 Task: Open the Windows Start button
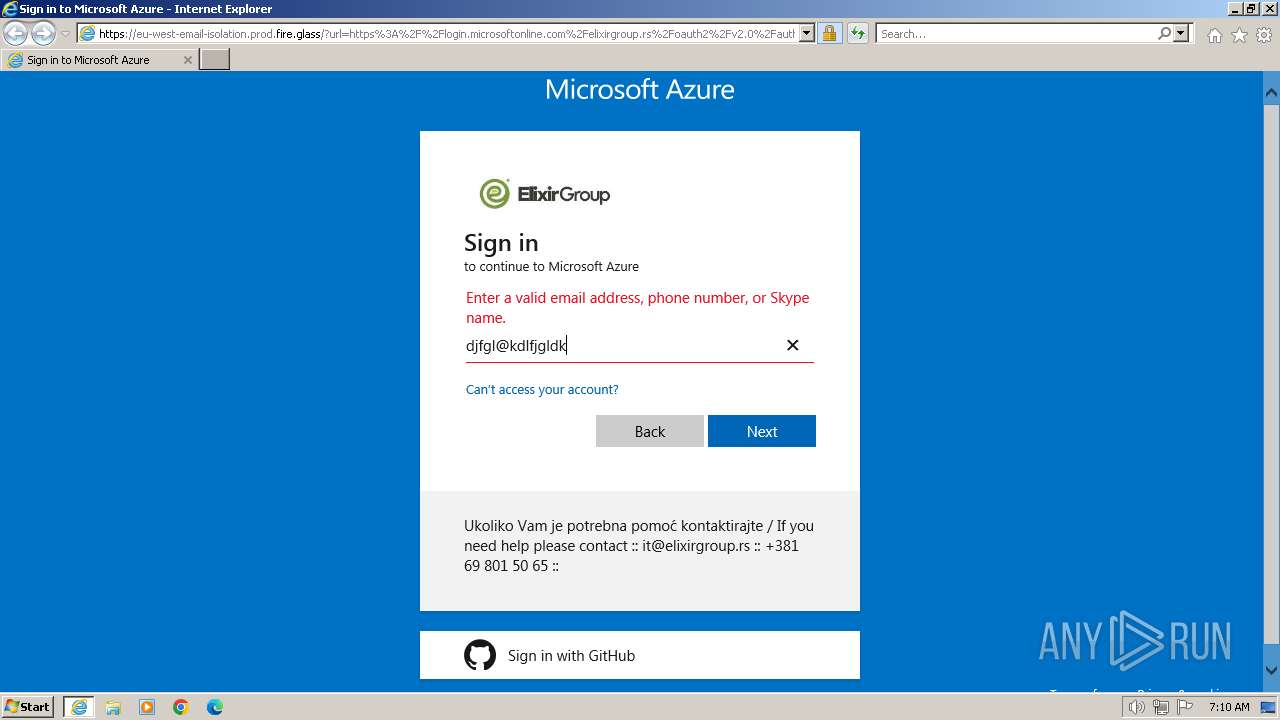(x=28, y=707)
